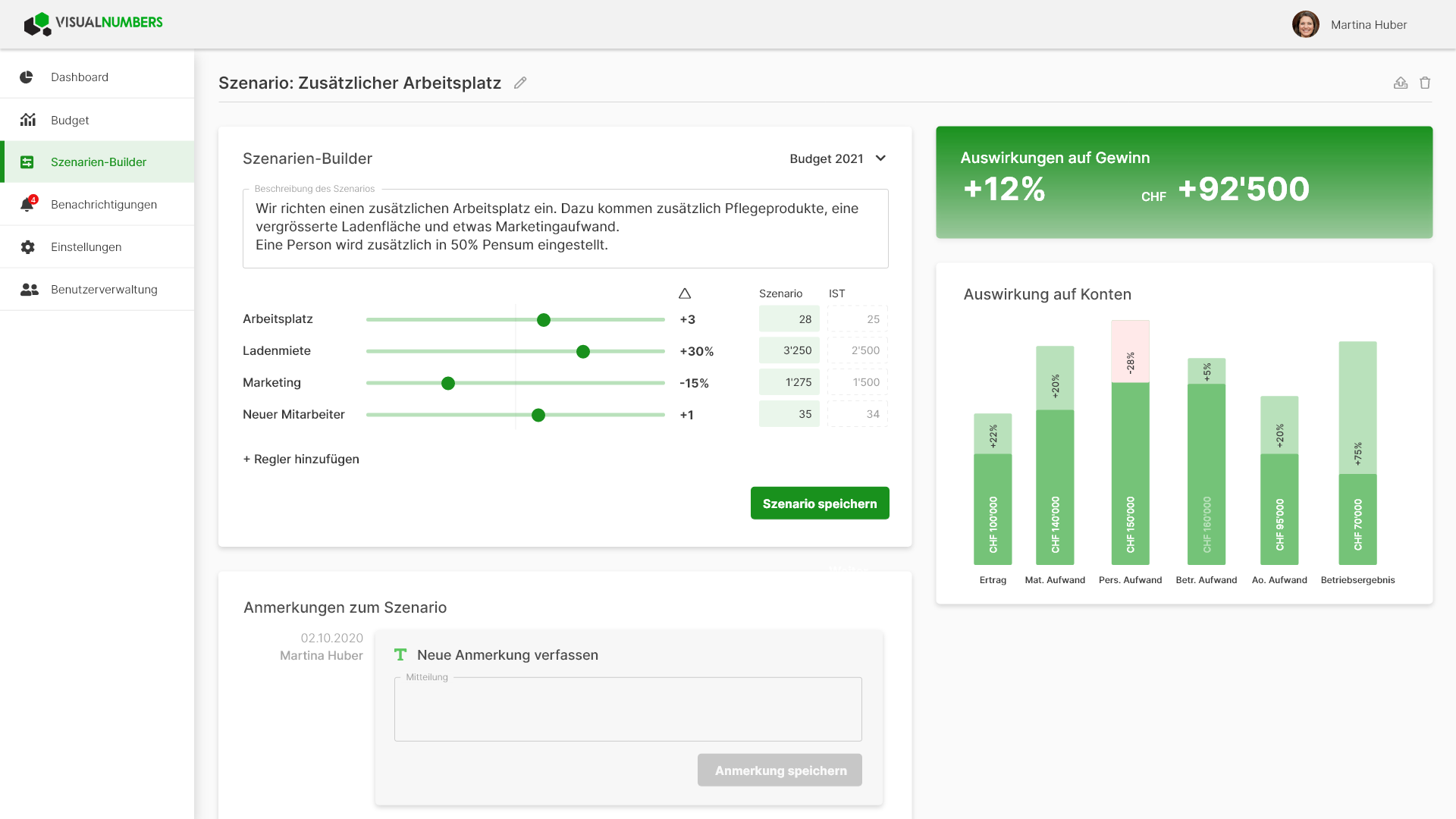Click the + Regler hinzufügen link
1456x819 pixels.
tap(301, 459)
